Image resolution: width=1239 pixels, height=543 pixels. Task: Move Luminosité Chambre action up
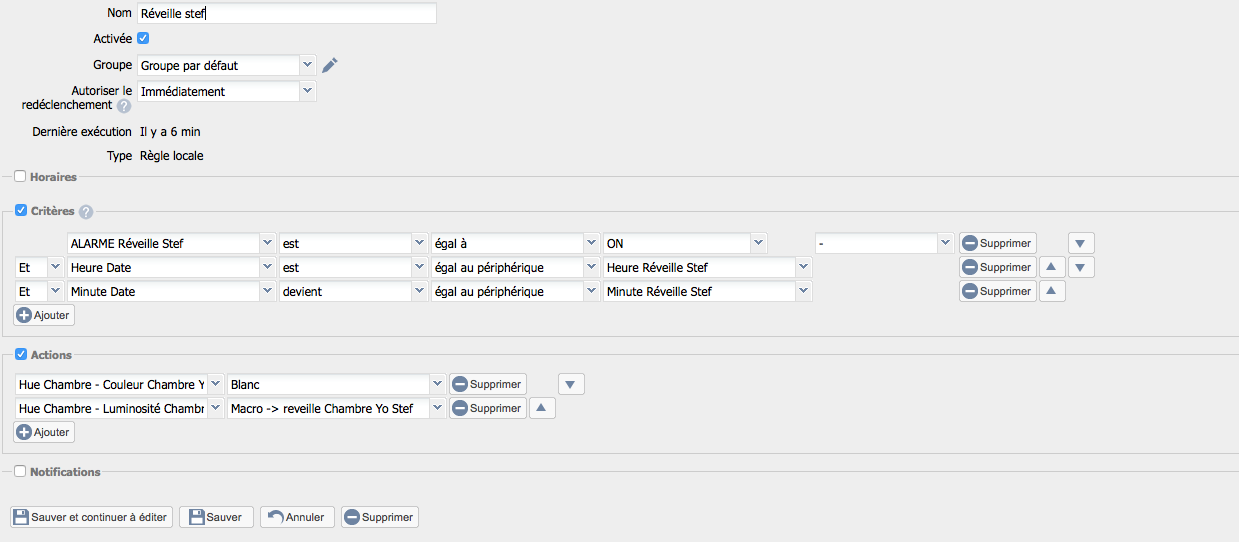pos(541,408)
